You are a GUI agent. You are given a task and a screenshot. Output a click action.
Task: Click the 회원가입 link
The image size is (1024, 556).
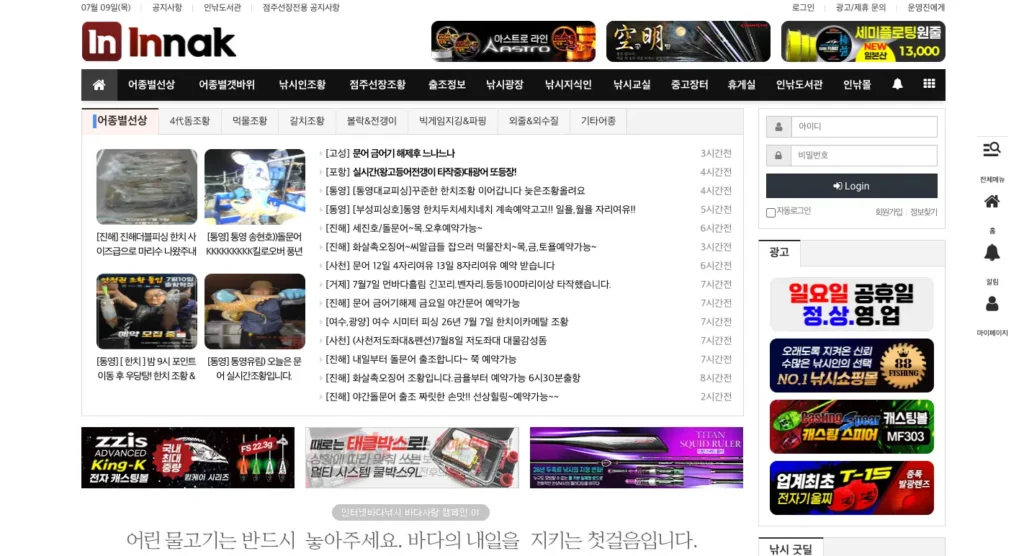pyautogui.click(x=888, y=212)
